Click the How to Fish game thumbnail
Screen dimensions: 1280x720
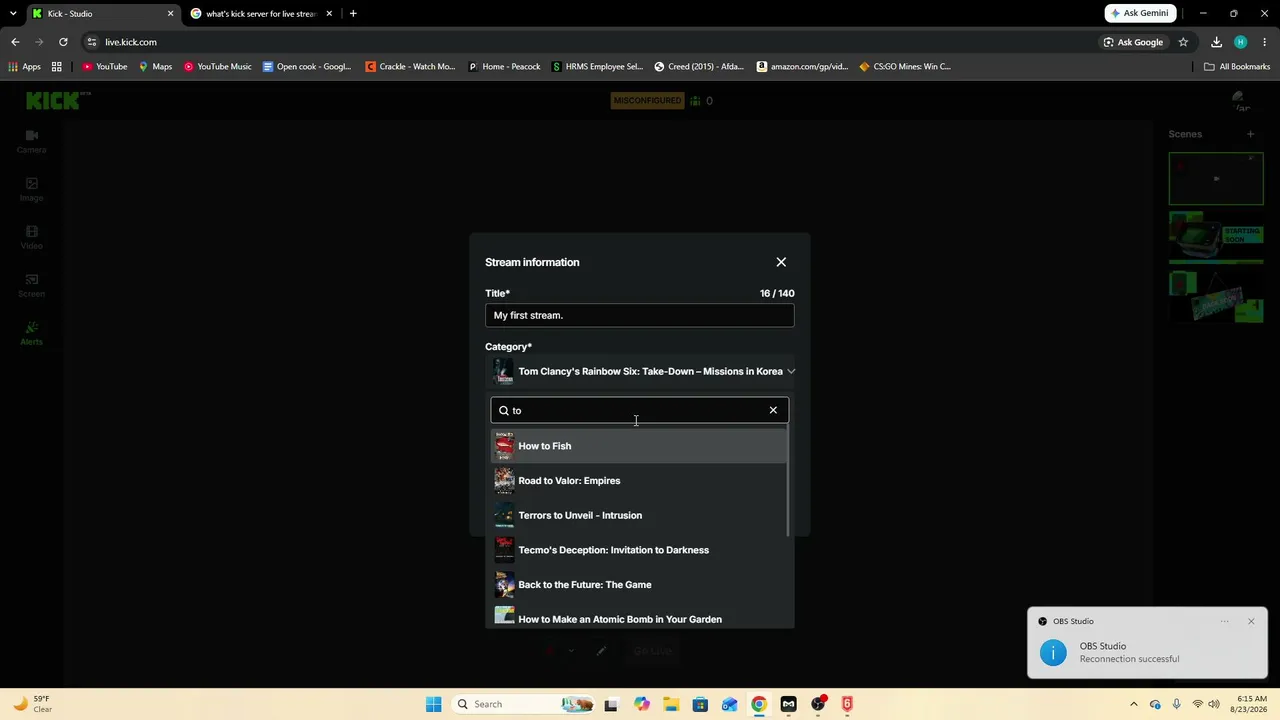point(504,446)
